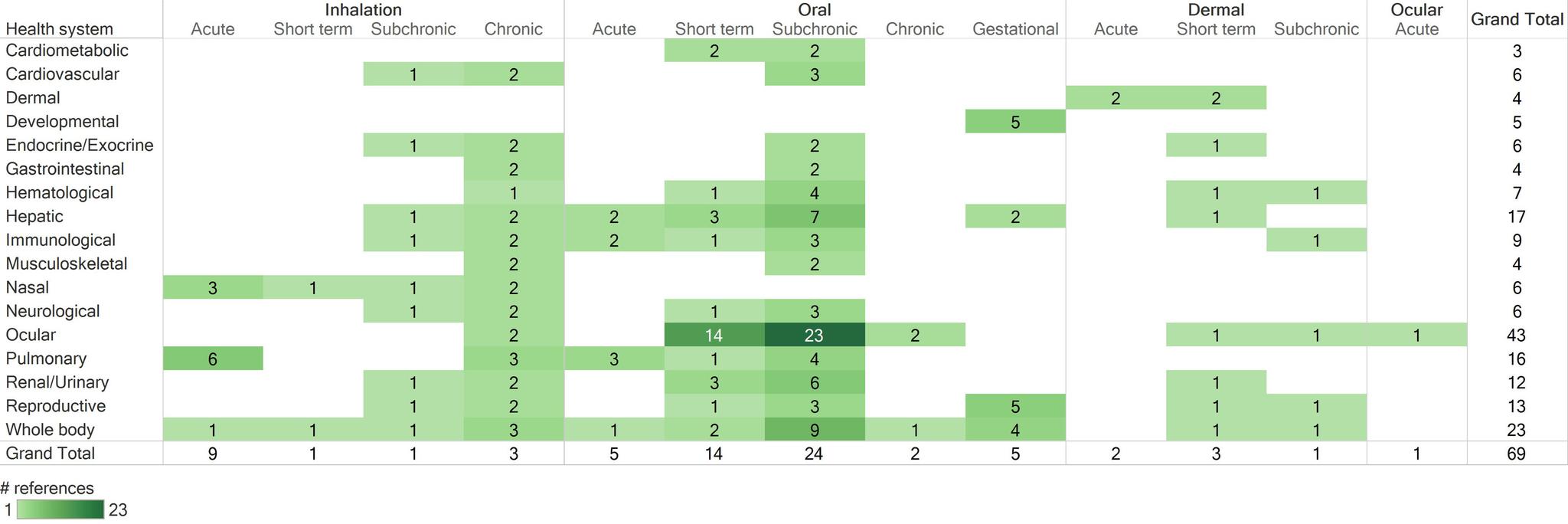The image size is (1568, 524).
Task: Click the overall grand total value 69
Action: pyautogui.click(x=1516, y=454)
